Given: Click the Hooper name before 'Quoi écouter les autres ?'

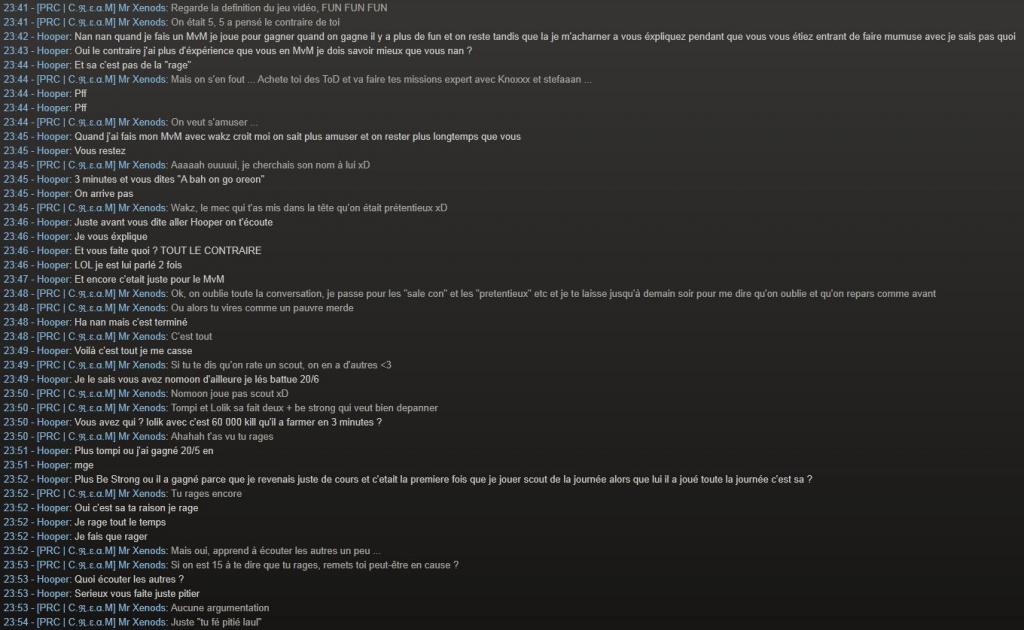Looking at the screenshot, I should pyautogui.click(x=54, y=579).
